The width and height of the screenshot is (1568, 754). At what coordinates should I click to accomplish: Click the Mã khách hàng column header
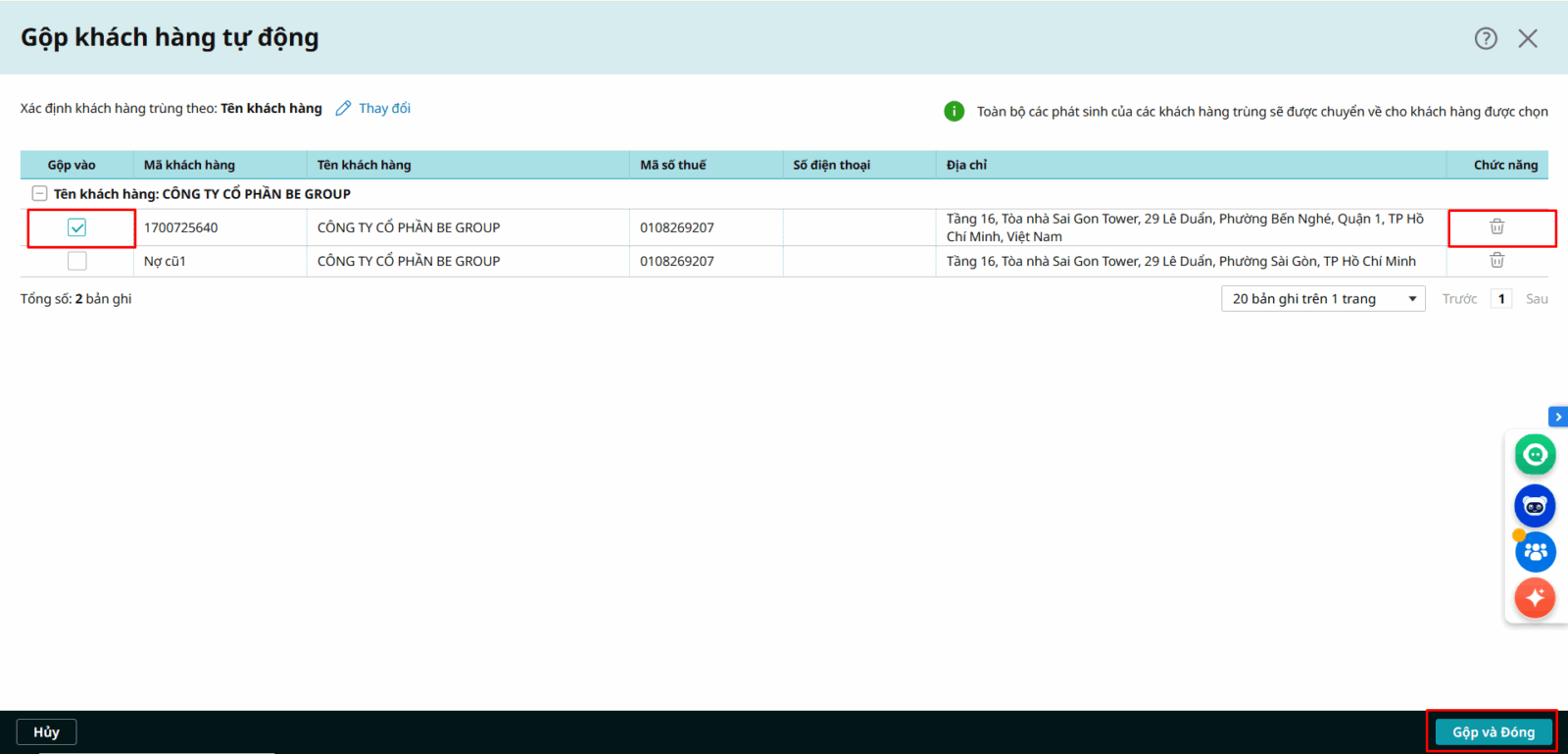[x=189, y=165]
